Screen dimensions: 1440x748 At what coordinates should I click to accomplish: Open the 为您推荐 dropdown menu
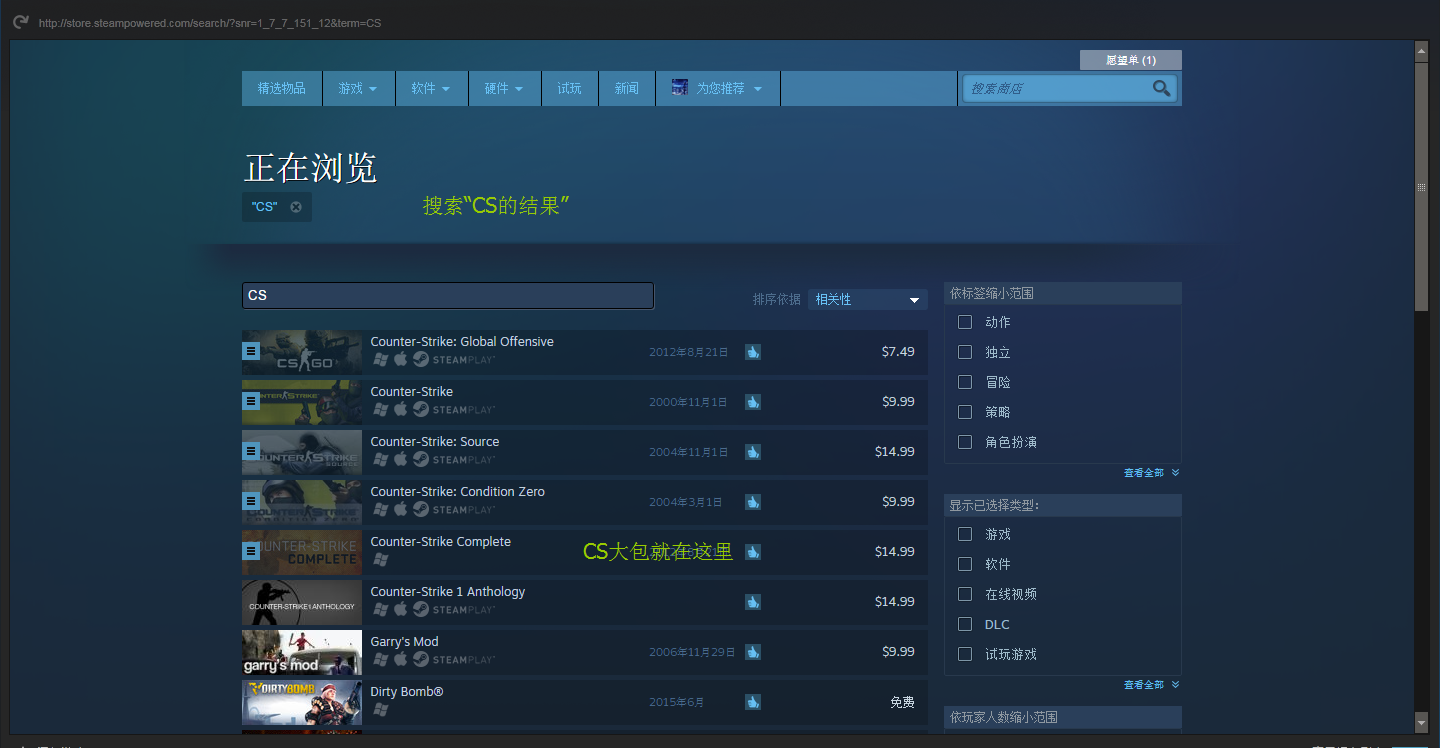[x=718, y=88]
